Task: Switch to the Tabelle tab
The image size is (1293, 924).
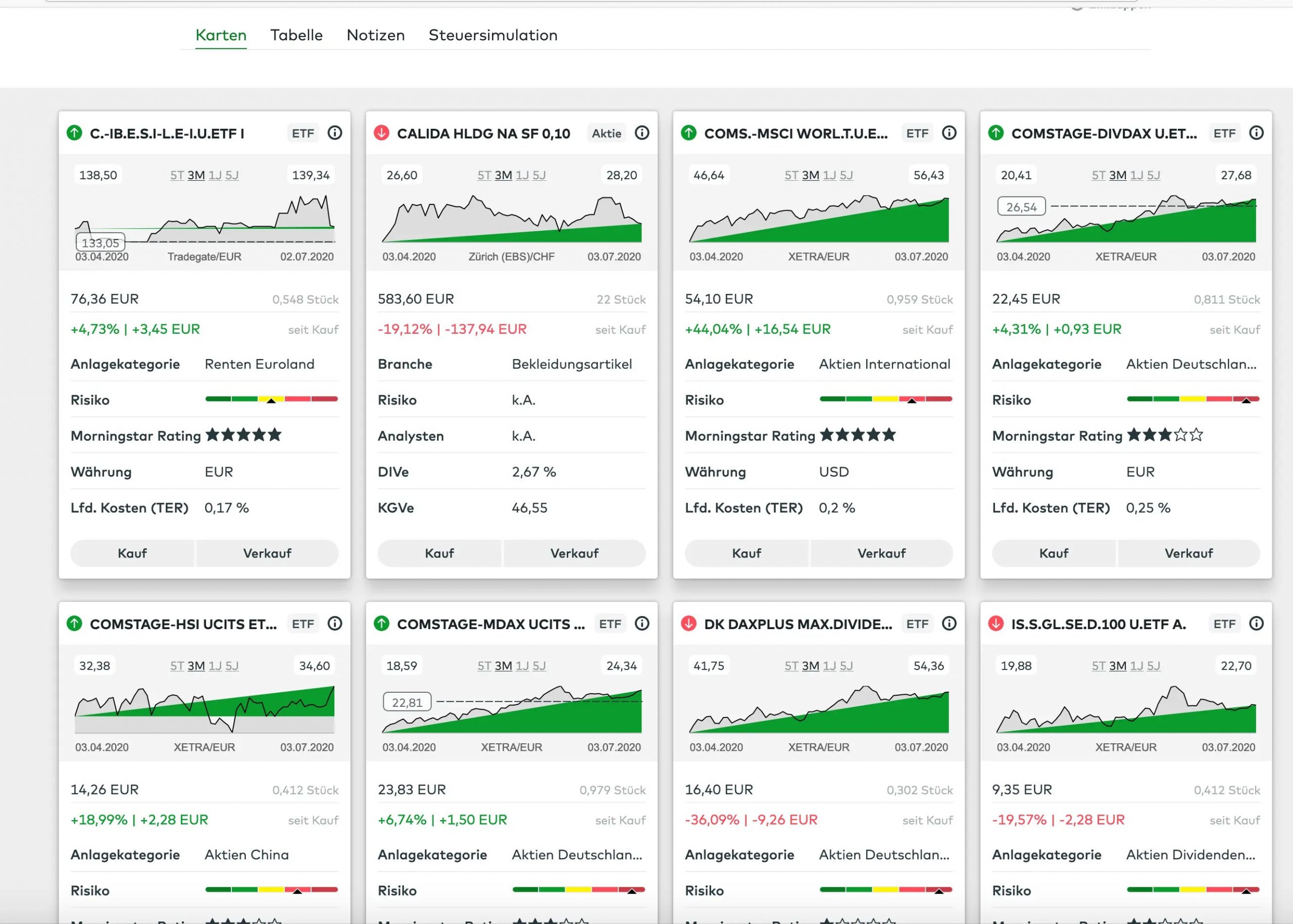Action: (x=296, y=35)
